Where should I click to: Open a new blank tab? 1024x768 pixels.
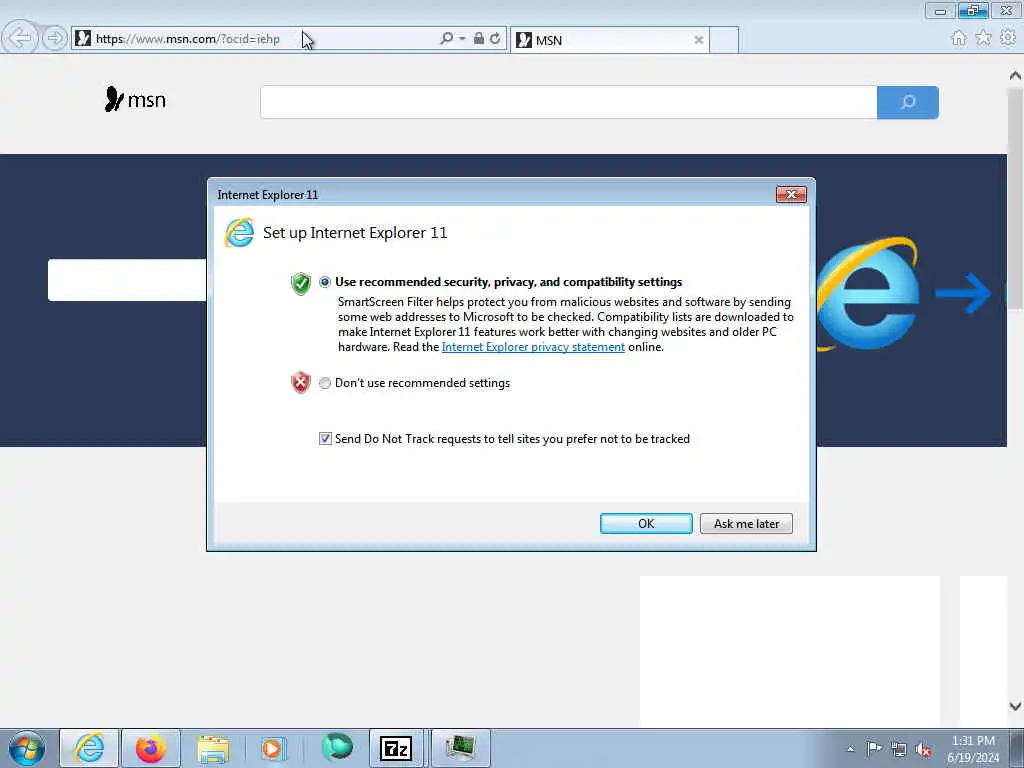[x=724, y=40]
